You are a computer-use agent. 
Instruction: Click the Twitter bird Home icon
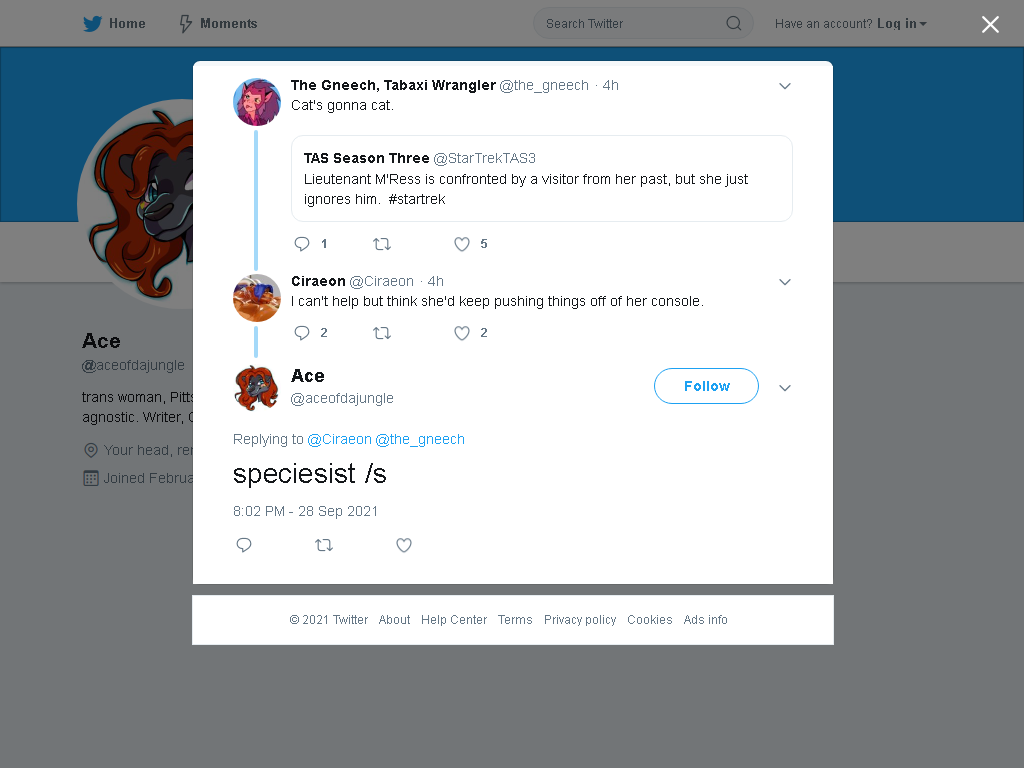[x=92, y=24]
